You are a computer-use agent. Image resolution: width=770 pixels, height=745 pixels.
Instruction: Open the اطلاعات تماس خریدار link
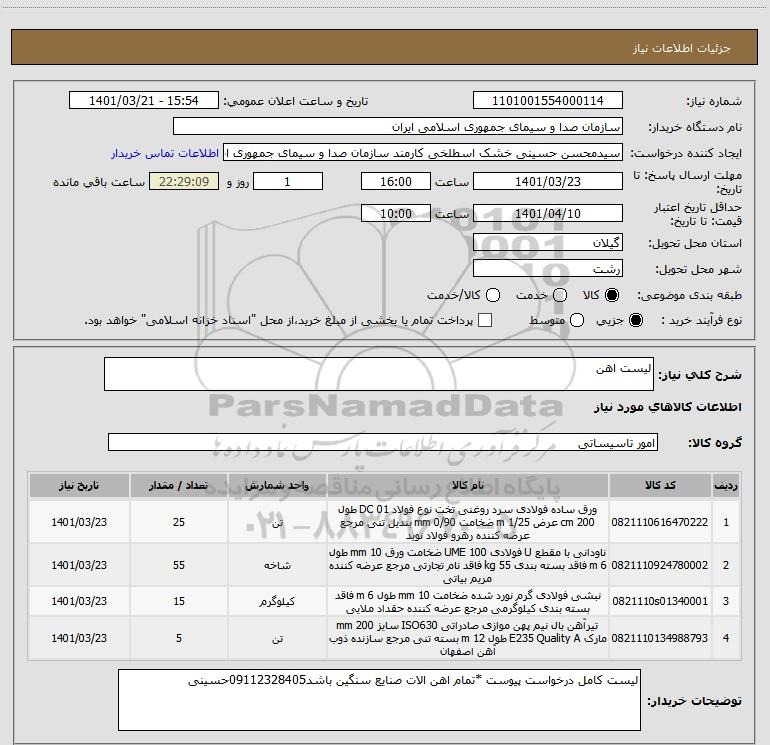coord(165,153)
